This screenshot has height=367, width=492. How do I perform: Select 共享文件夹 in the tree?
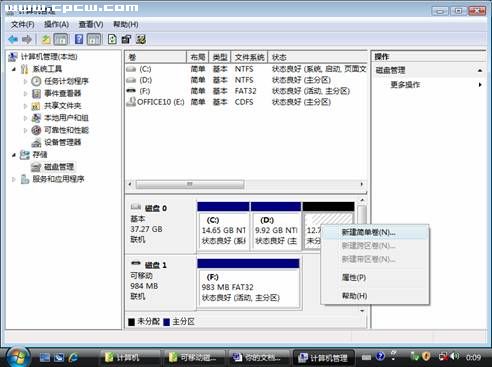63,106
